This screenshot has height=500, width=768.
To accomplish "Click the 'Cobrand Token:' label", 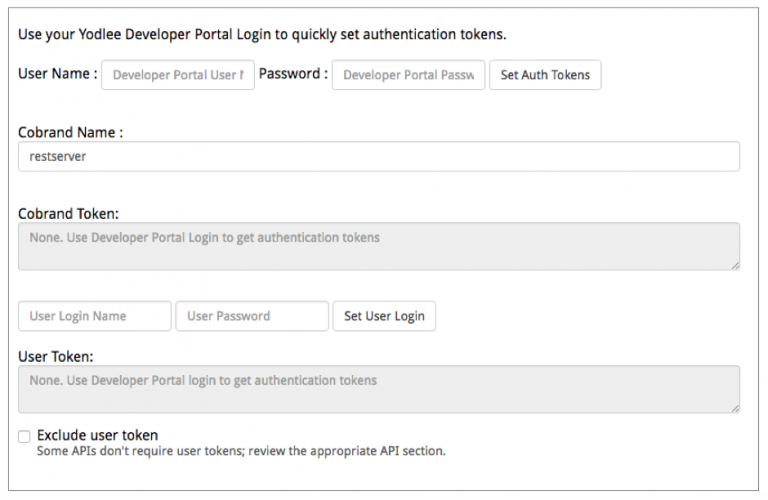I will pyautogui.click(x=68, y=213).
